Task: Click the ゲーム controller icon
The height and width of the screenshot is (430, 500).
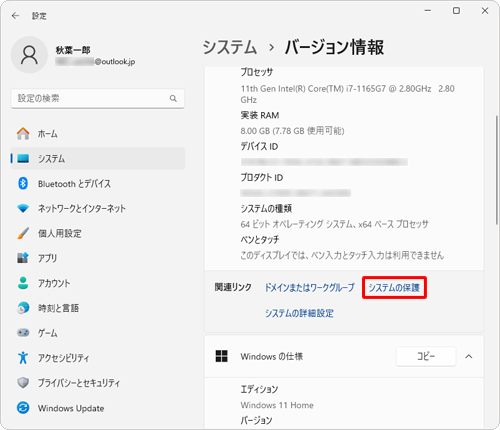Action: click(x=23, y=333)
